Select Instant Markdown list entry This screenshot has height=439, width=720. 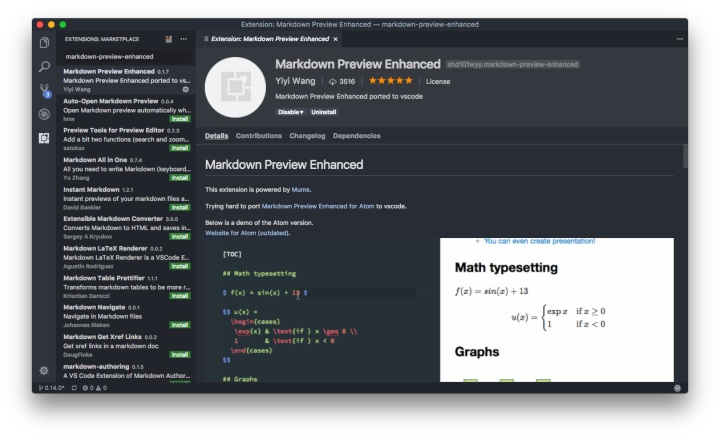pyautogui.click(x=126, y=198)
